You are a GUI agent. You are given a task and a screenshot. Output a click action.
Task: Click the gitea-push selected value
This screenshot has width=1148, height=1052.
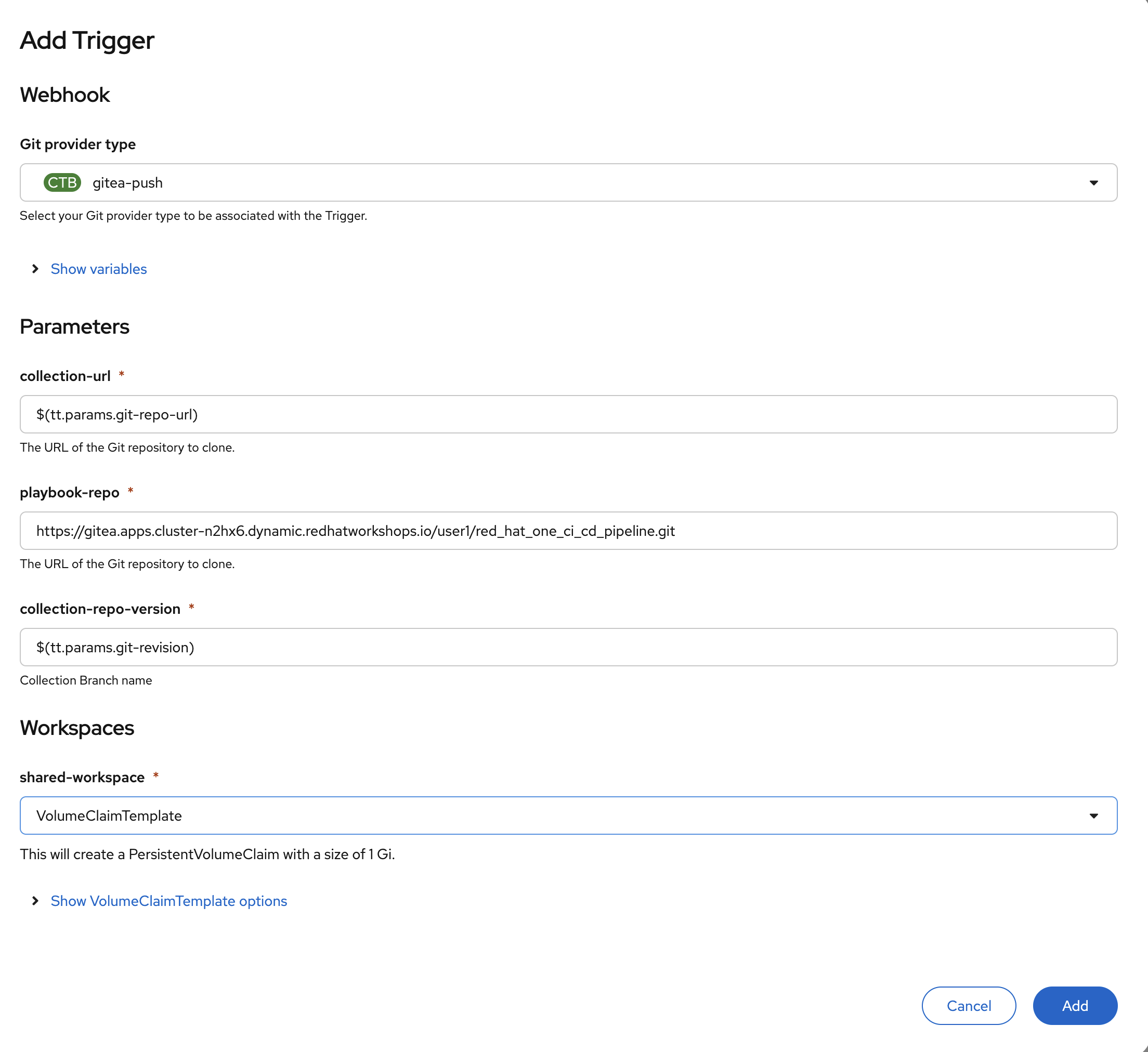(127, 183)
